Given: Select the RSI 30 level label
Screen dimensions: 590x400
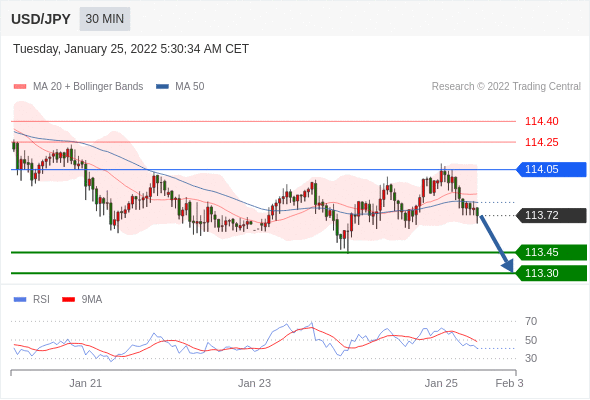Looking at the screenshot, I should click(531, 358).
